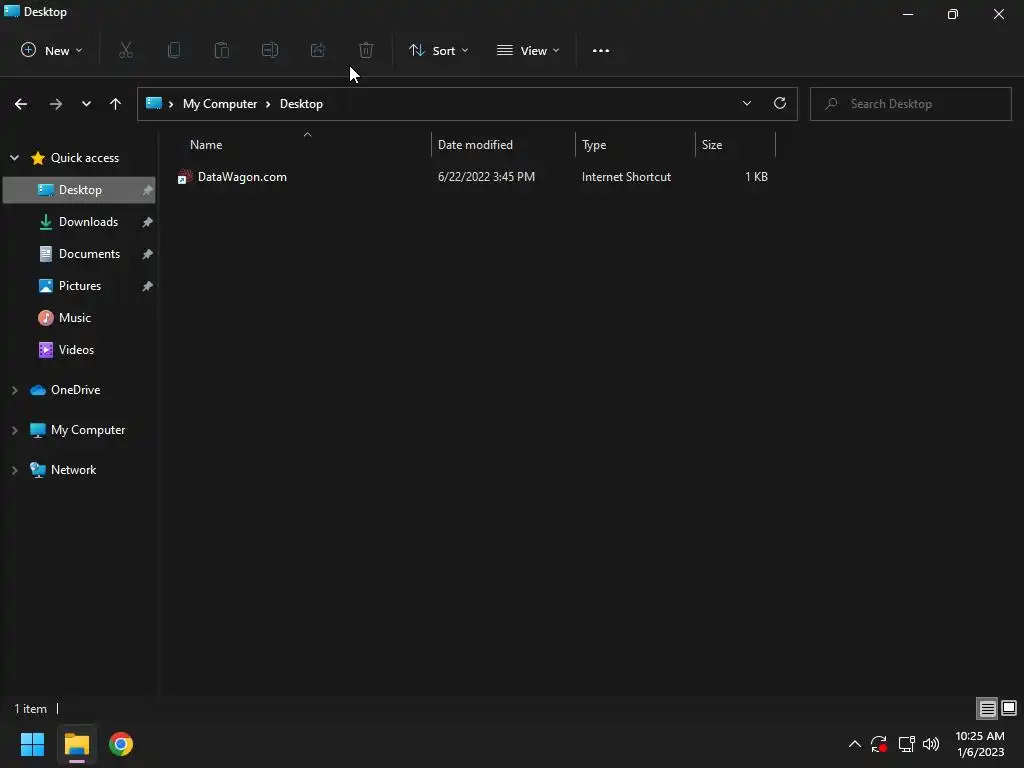Open the New item menu

pos(52,50)
